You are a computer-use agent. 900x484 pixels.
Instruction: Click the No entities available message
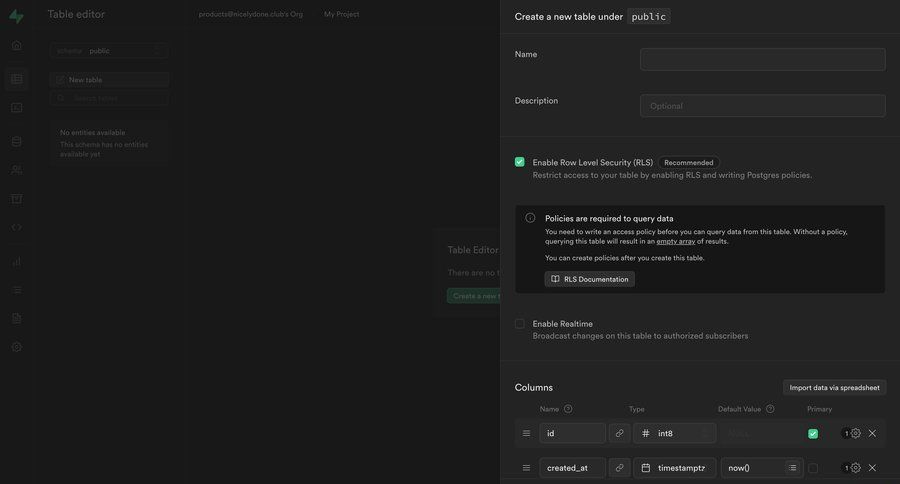(x=92, y=133)
